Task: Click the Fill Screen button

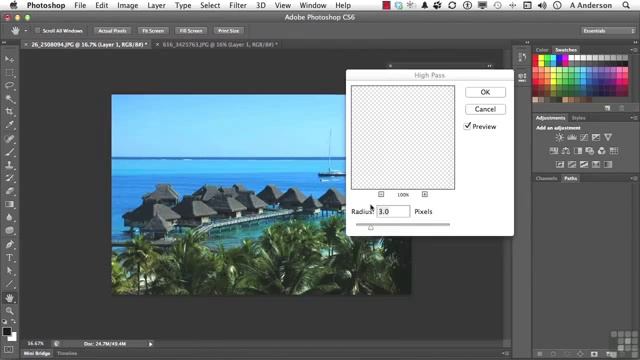Action: 191,31
